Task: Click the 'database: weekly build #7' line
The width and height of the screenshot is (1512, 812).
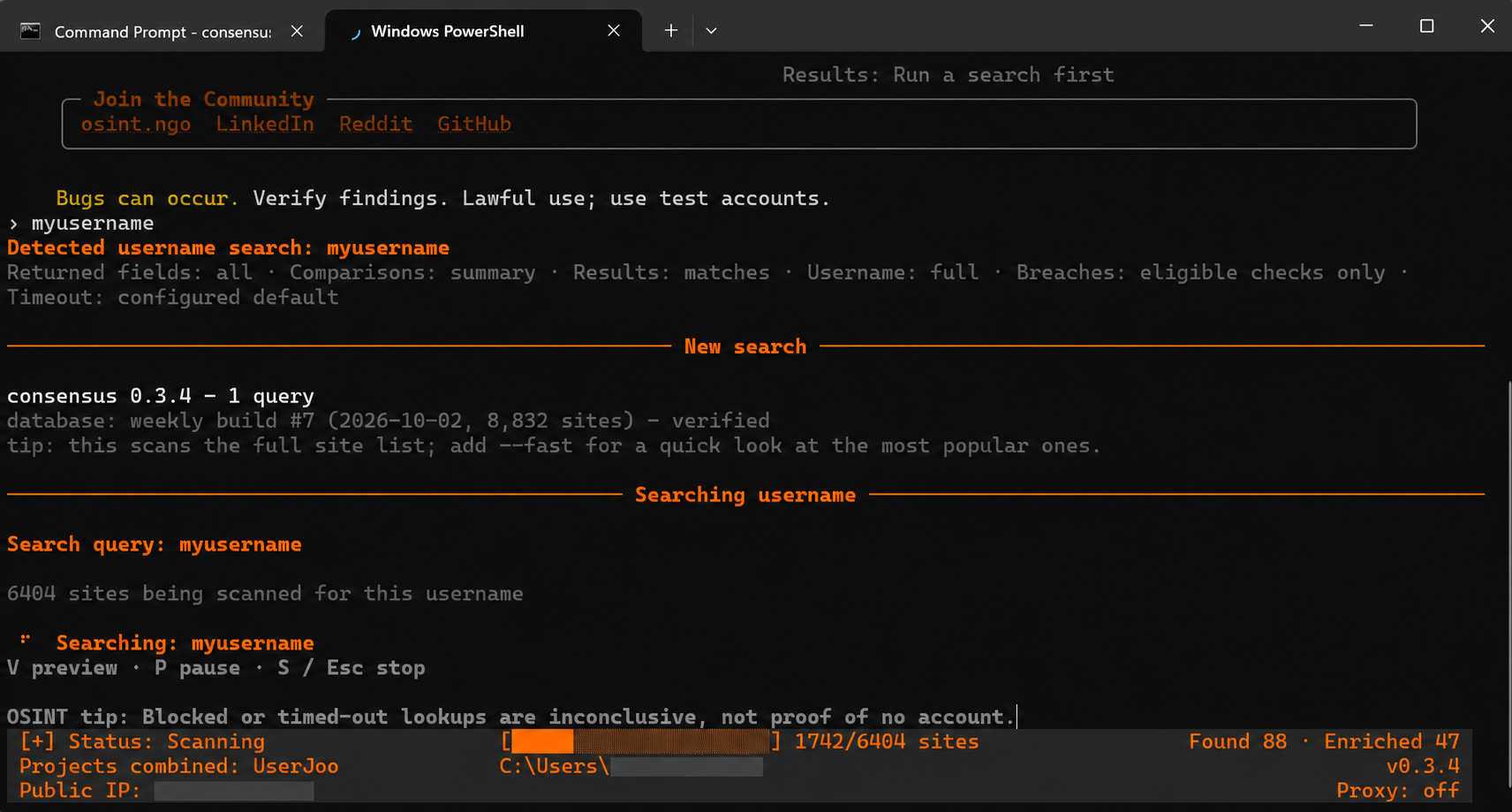Action: point(389,421)
